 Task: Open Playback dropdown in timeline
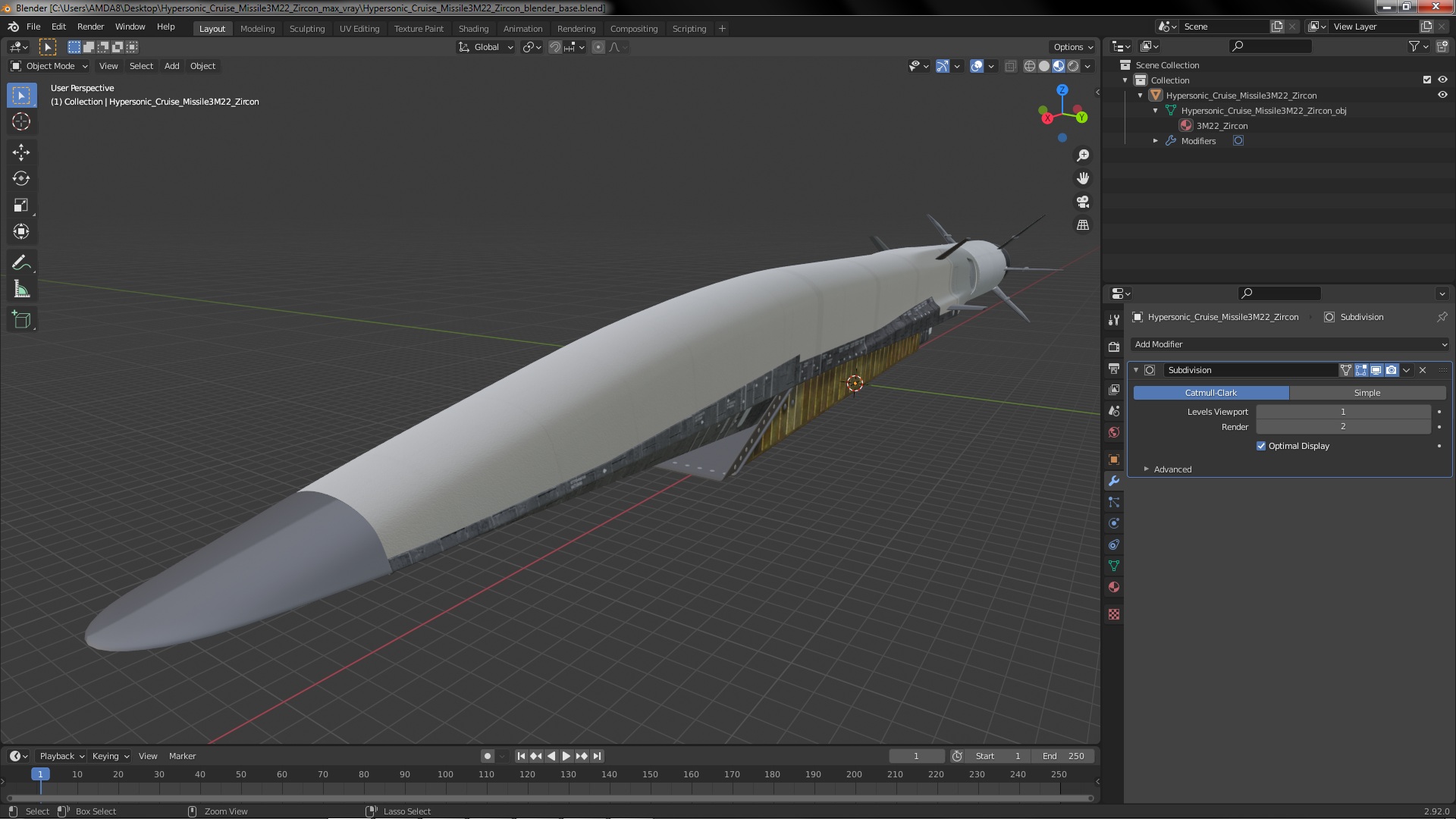[x=61, y=756]
